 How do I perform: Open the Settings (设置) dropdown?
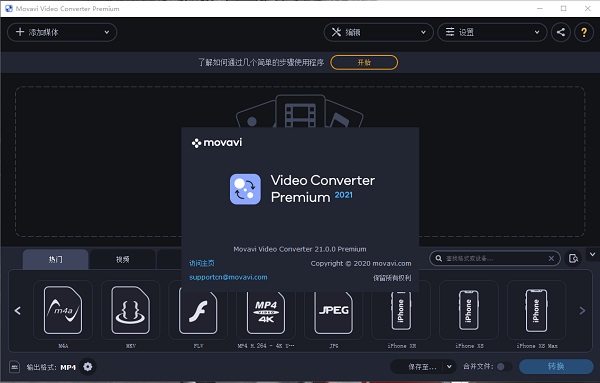pyautogui.click(x=492, y=33)
